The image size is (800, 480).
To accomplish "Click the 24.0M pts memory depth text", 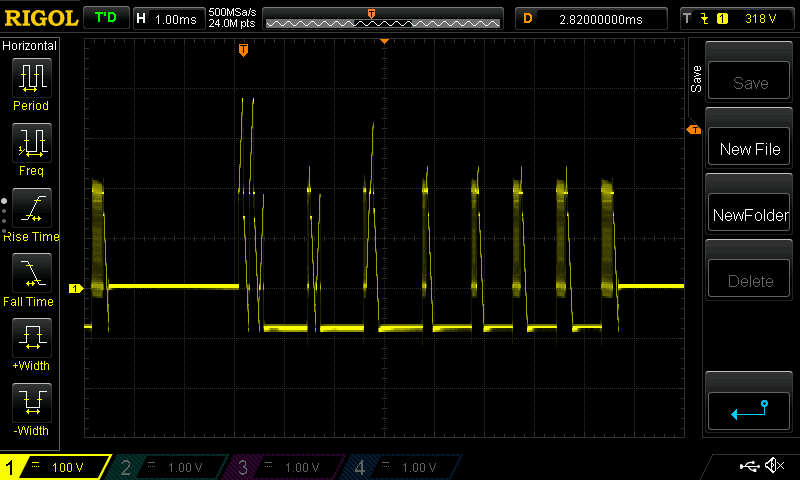I will [232, 23].
